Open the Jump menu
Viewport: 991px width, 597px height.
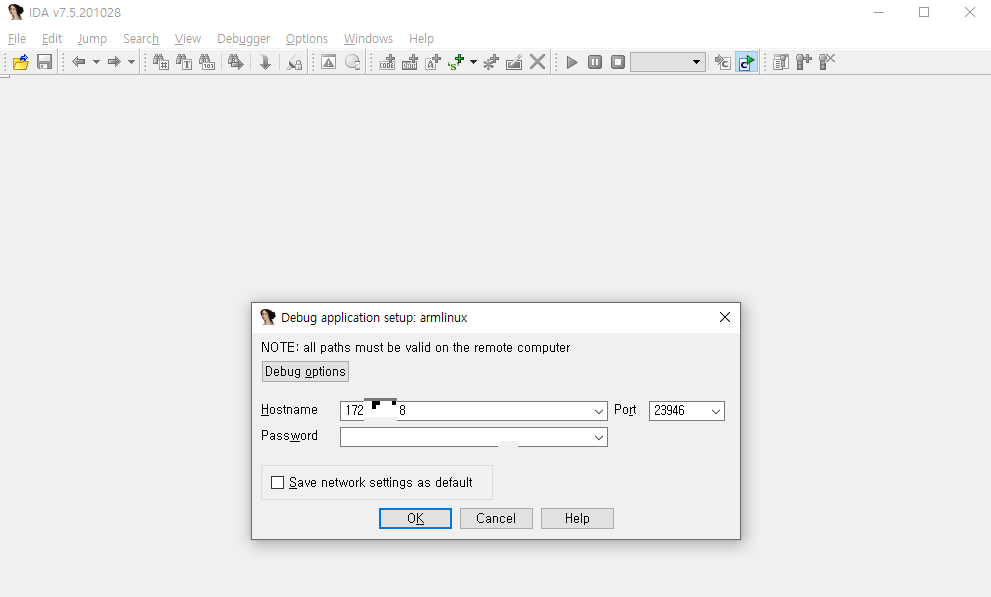[92, 39]
